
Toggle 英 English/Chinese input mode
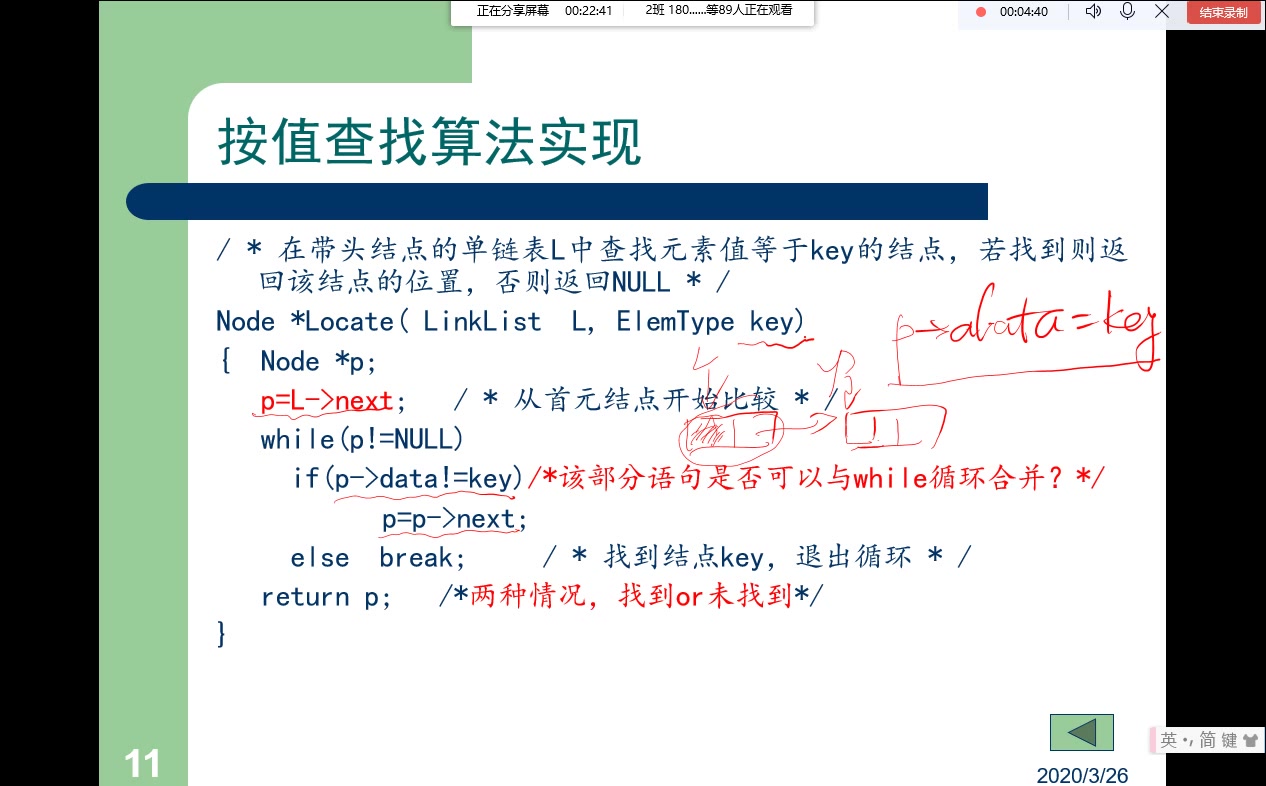[x=1168, y=739]
